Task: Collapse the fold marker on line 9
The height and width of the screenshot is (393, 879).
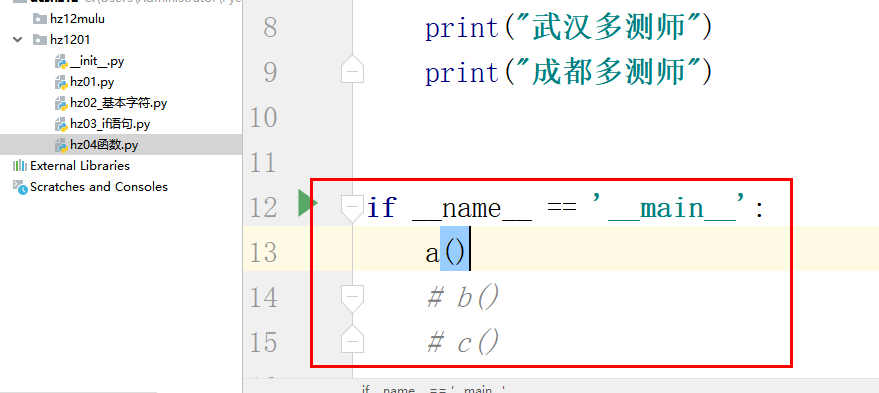Action: coord(353,70)
